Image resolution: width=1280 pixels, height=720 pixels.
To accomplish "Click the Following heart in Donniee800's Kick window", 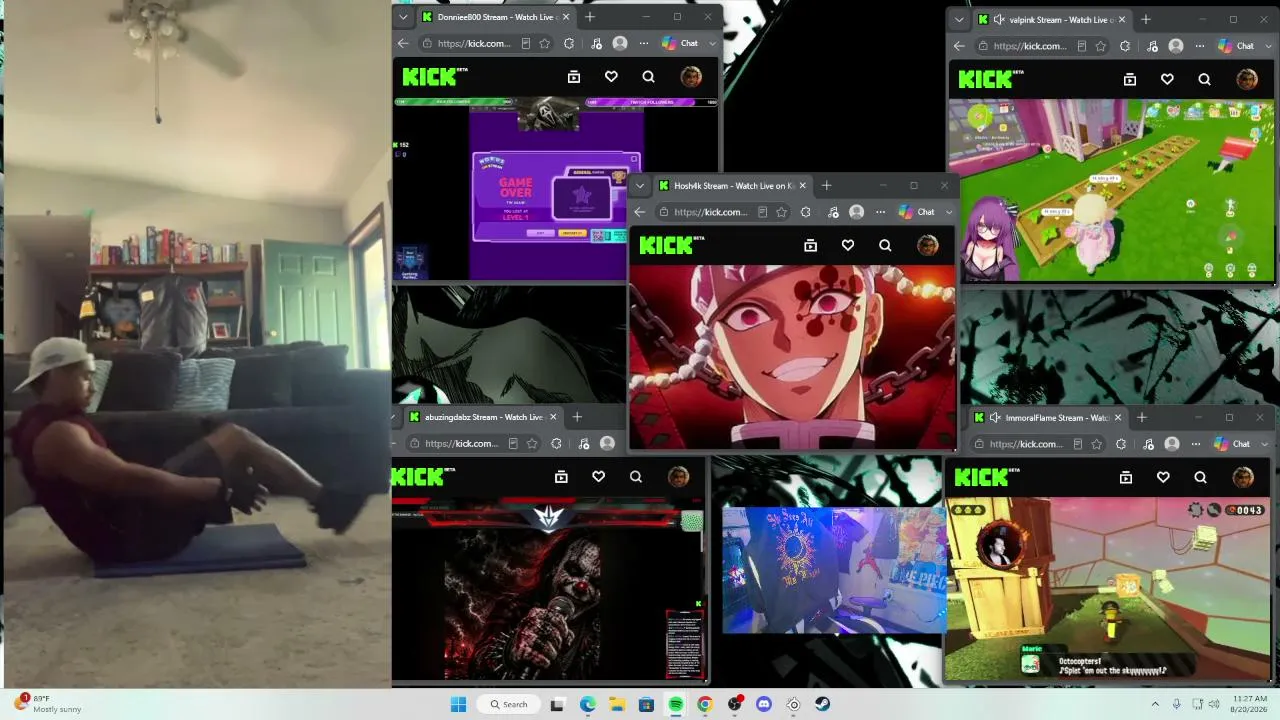I will [x=611, y=77].
